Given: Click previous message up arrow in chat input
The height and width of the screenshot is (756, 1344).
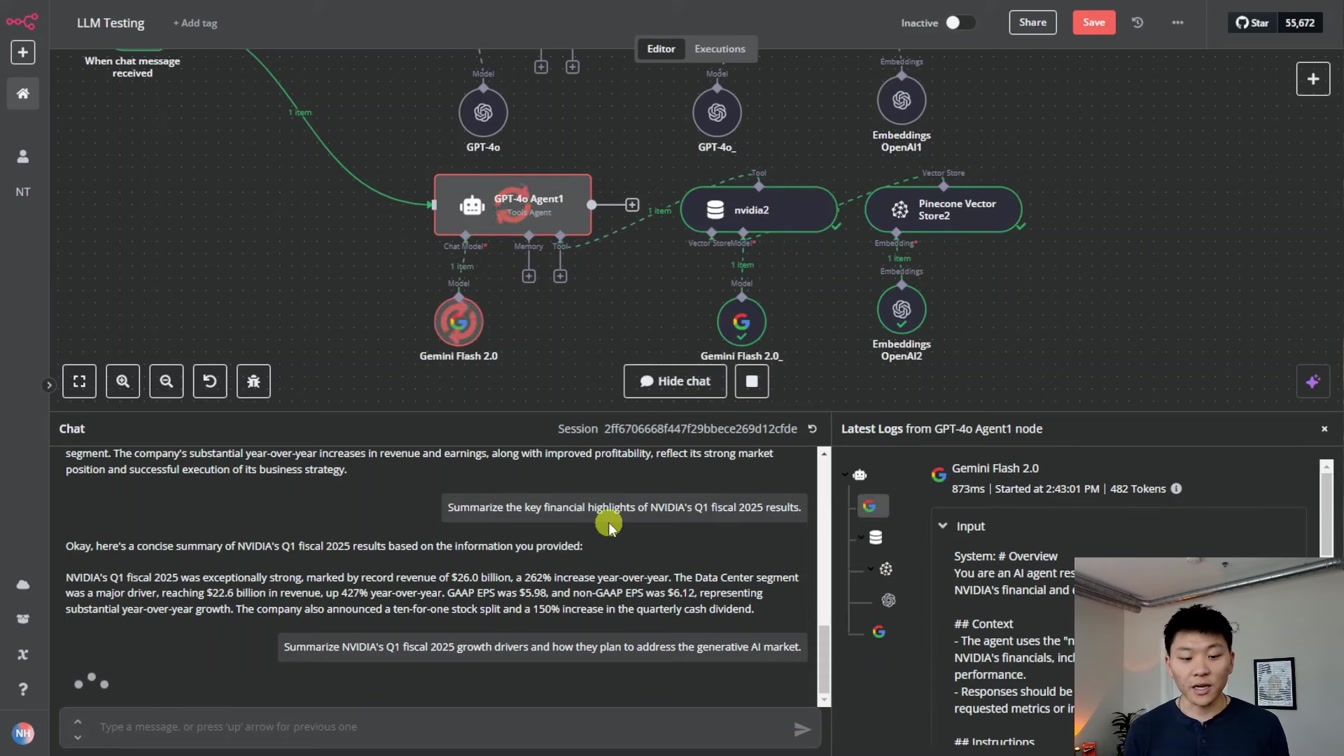Looking at the screenshot, I should pos(77,721).
